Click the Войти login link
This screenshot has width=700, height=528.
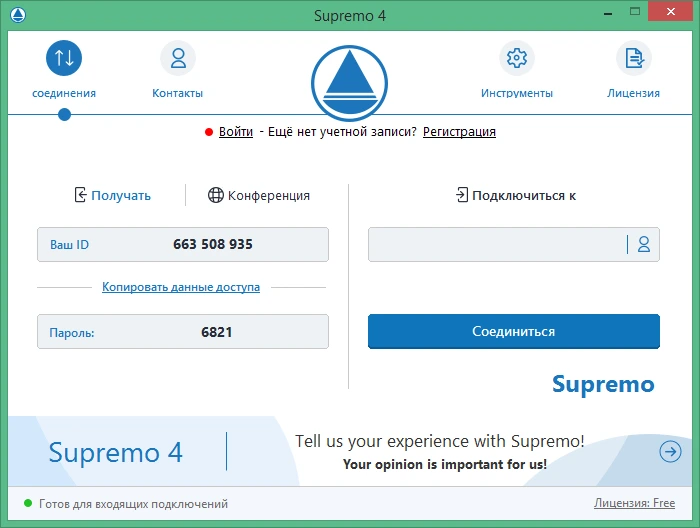click(x=236, y=132)
